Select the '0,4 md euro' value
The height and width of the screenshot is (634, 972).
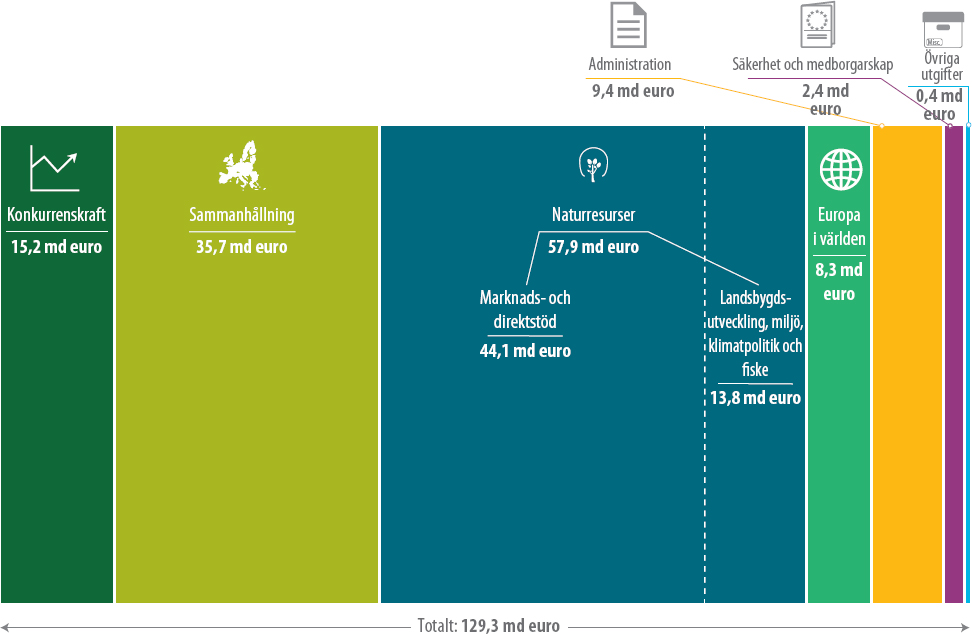[x=939, y=105]
